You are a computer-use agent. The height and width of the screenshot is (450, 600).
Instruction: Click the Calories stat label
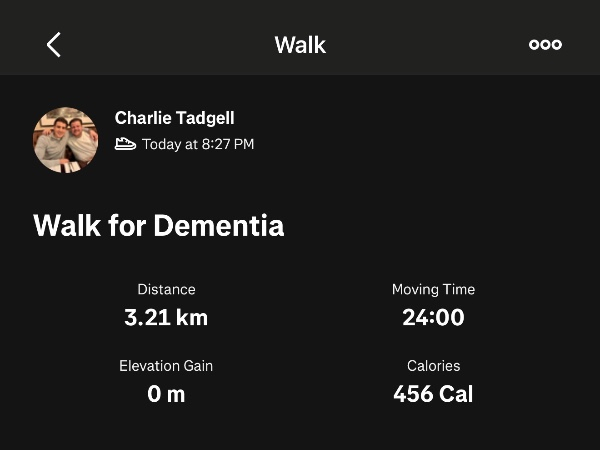[x=433, y=366]
